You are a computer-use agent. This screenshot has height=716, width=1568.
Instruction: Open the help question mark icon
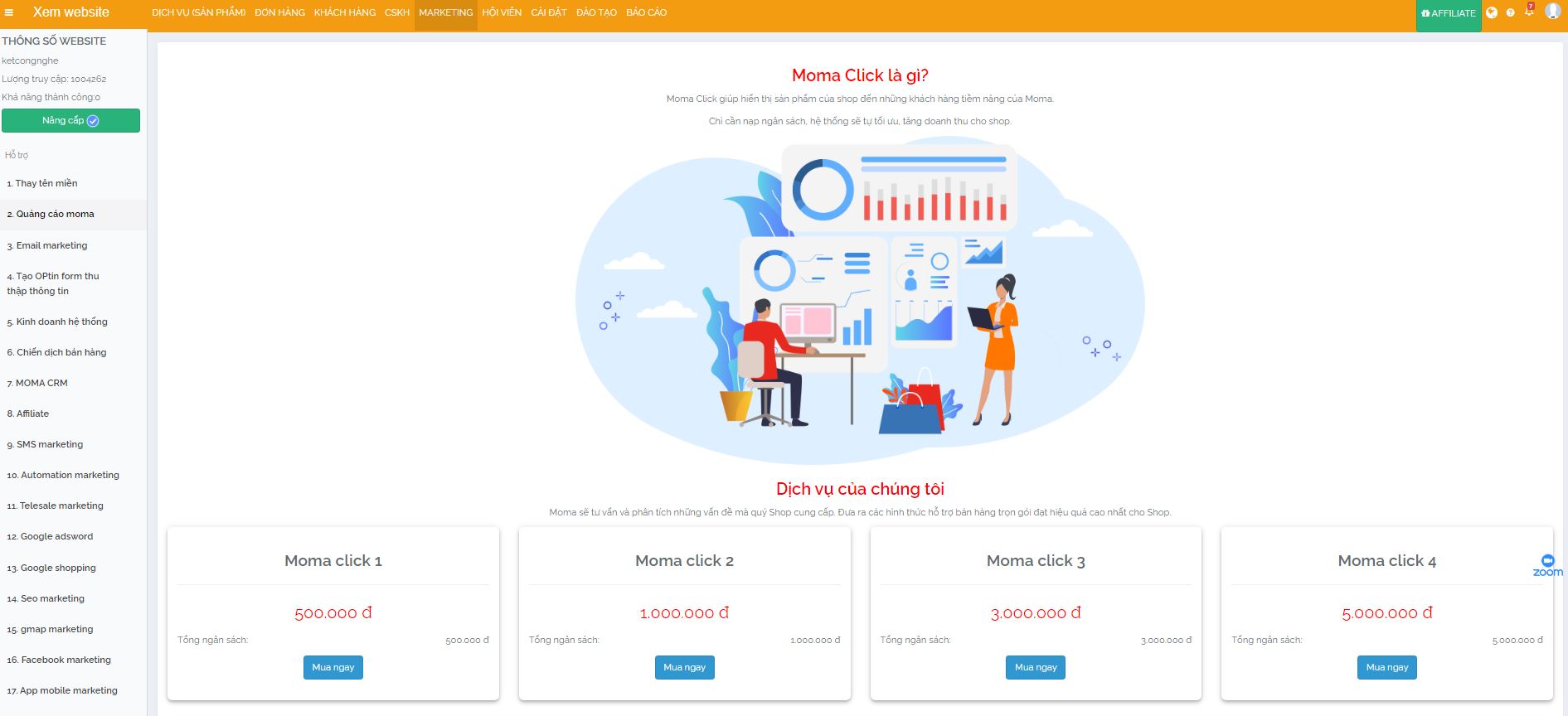[1510, 12]
